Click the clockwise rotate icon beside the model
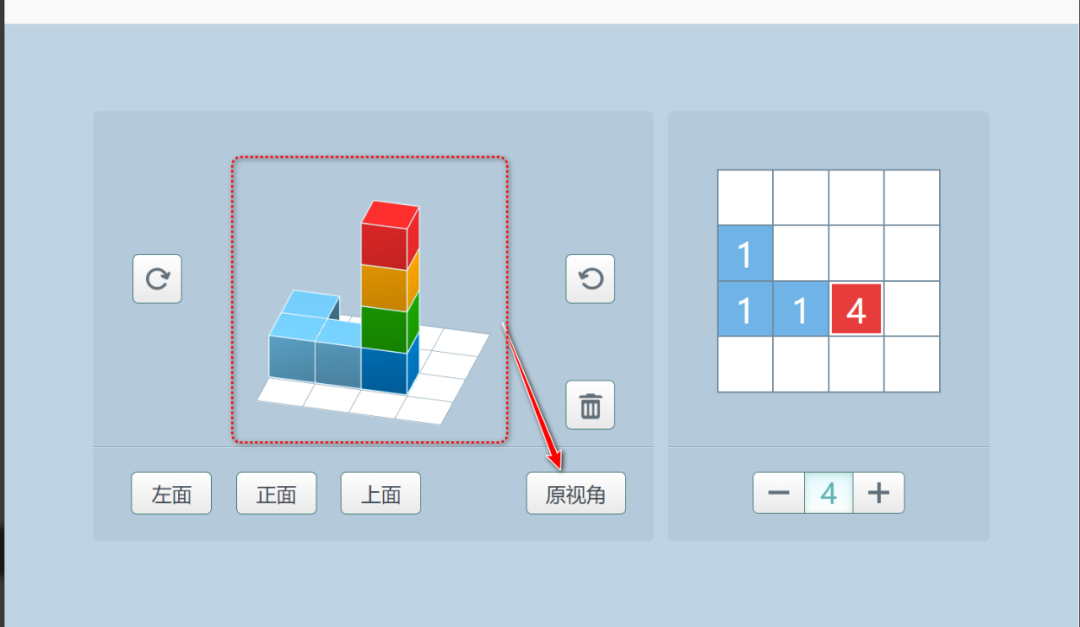Screen dimensions: 1080x627 point(157,279)
